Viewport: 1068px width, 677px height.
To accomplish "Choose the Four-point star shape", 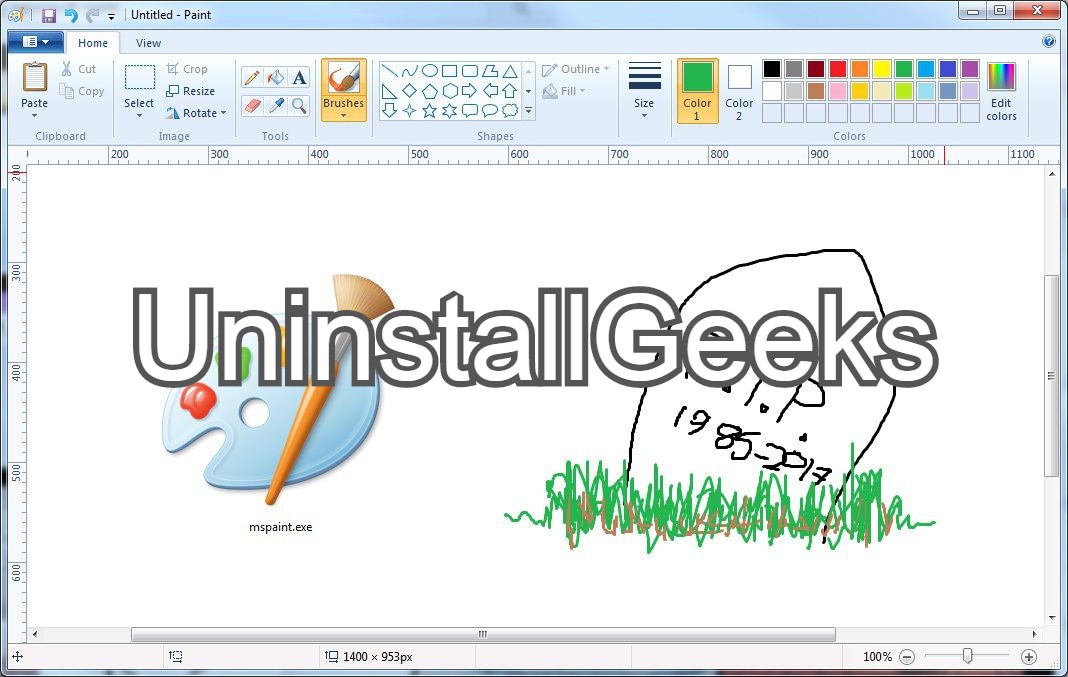I will (409, 110).
